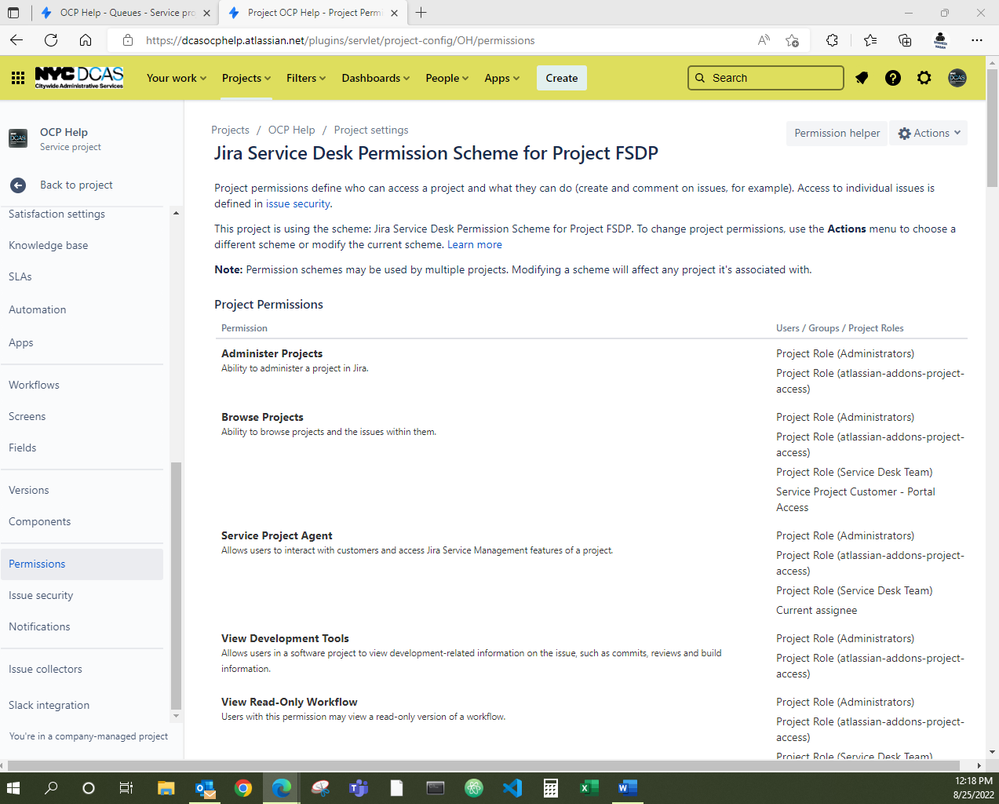The width and height of the screenshot is (999, 804).
Task: Open a new browser tab
Action: coord(421,13)
